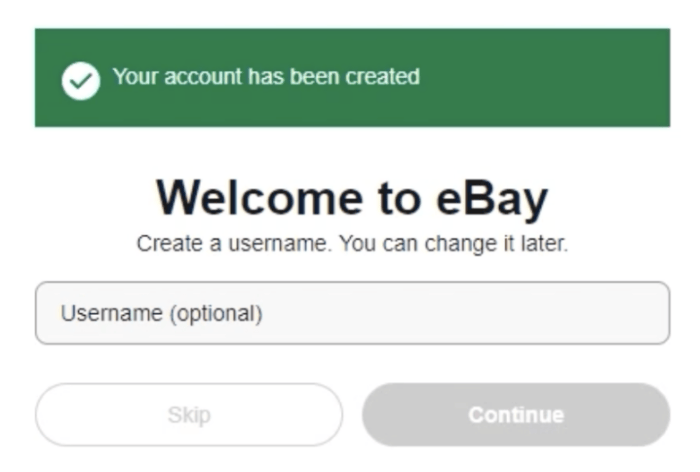Click the "Continue" label on the gray button
Screen dimensions: 700x472
pyautogui.click(x=515, y=414)
